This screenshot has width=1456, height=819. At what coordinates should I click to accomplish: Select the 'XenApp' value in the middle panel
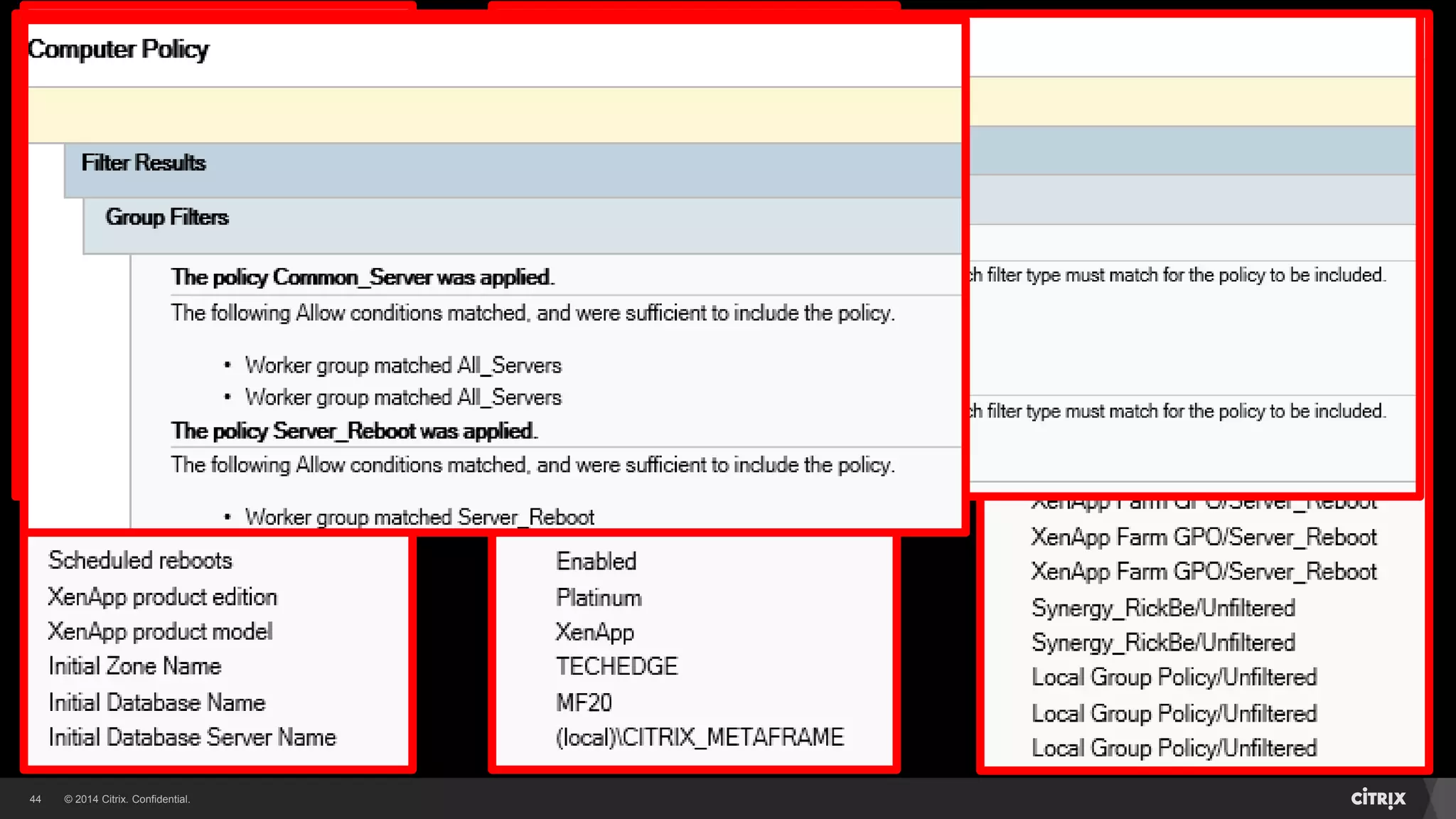click(x=594, y=632)
